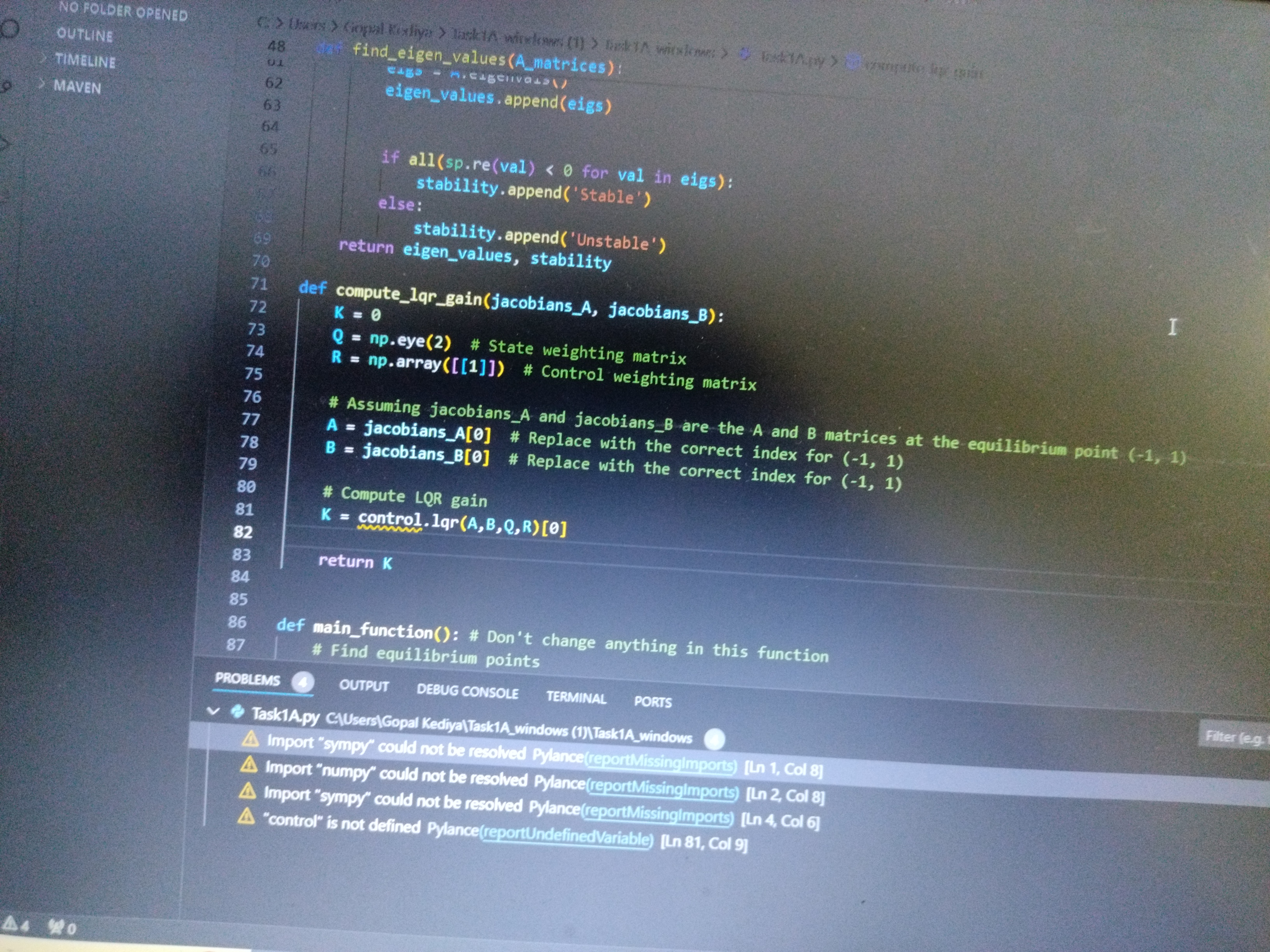Click the K = 0 line

tap(357, 313)
